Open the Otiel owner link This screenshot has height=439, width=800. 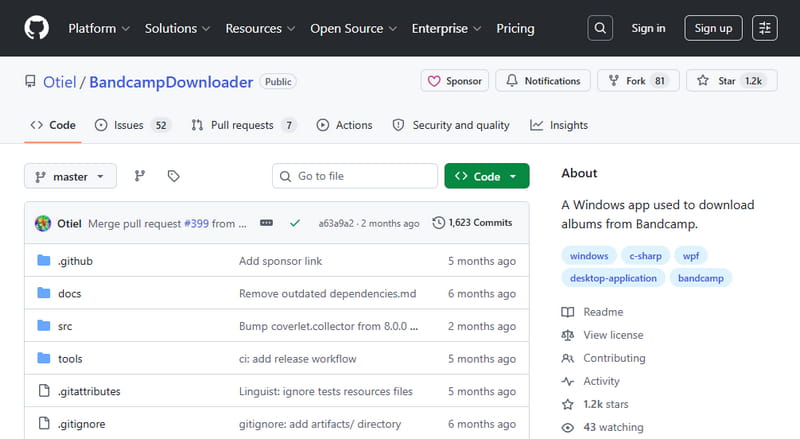59,82
